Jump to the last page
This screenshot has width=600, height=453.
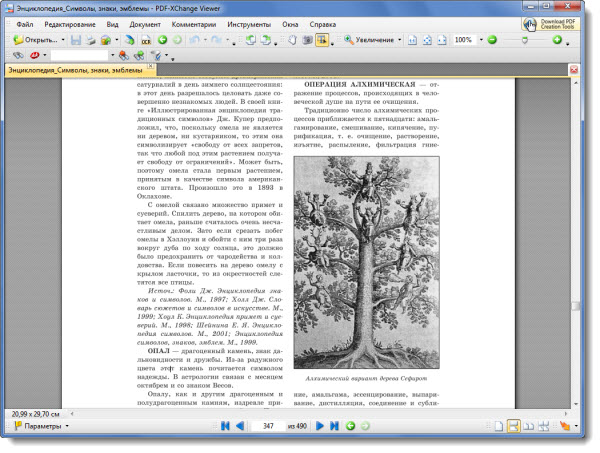pos(336,426)
